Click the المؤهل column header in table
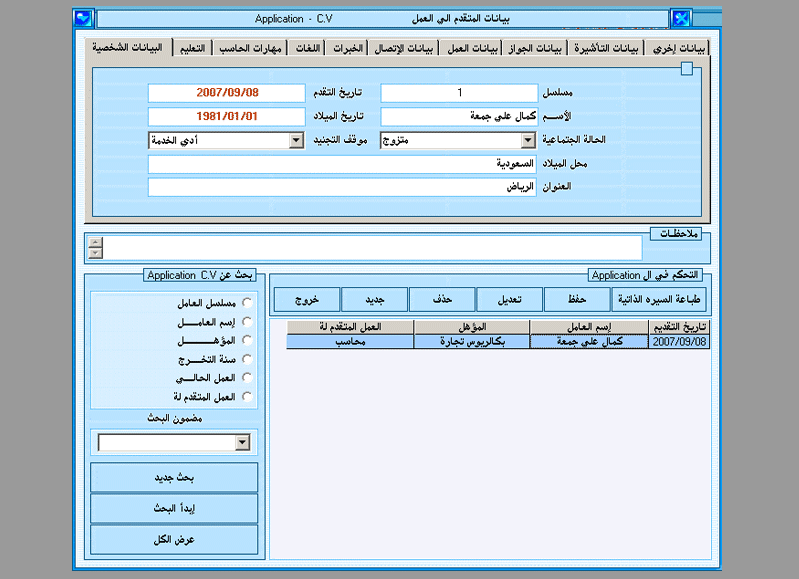Screen dimensions: 799x579 point(472,327)
